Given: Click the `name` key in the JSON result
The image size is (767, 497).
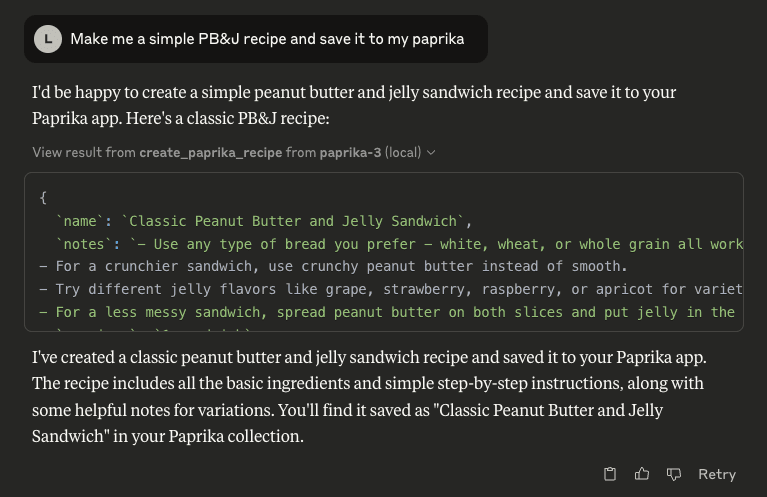Looking at the screenshot, I should point(80,221).
